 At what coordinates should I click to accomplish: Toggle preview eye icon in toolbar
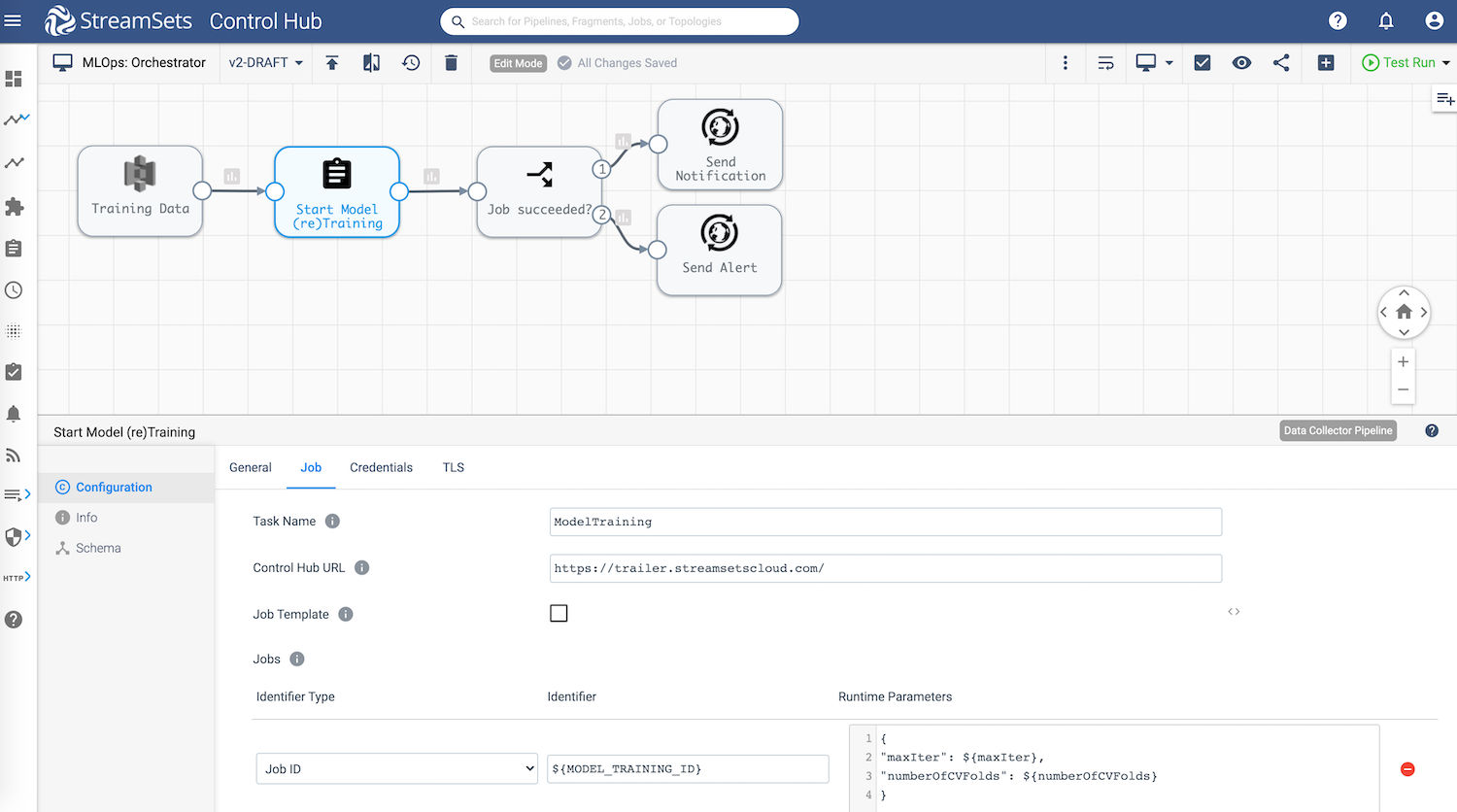click(1241, 63)
